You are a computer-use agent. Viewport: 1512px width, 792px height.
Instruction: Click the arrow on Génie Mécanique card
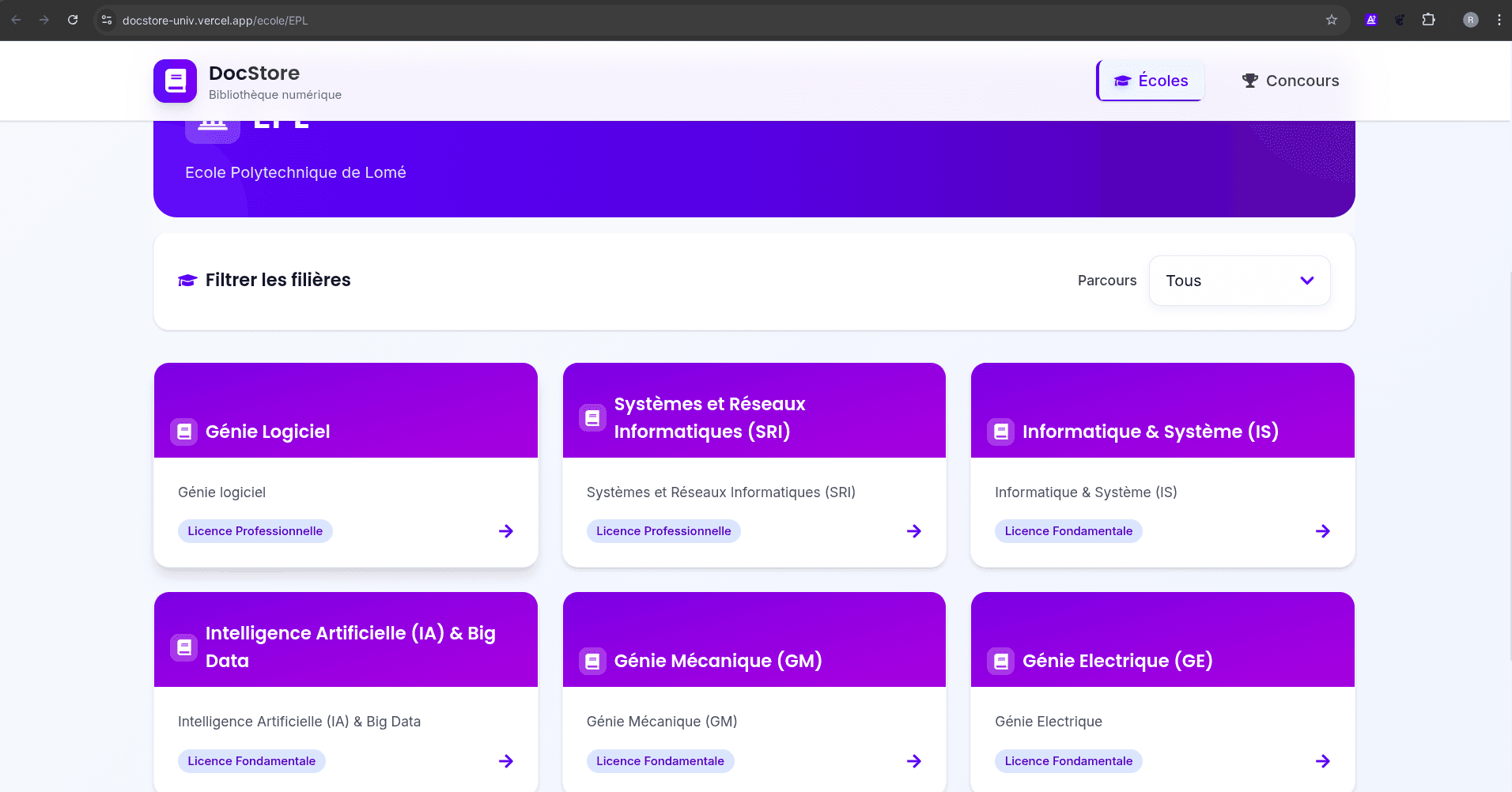(914, 761)
